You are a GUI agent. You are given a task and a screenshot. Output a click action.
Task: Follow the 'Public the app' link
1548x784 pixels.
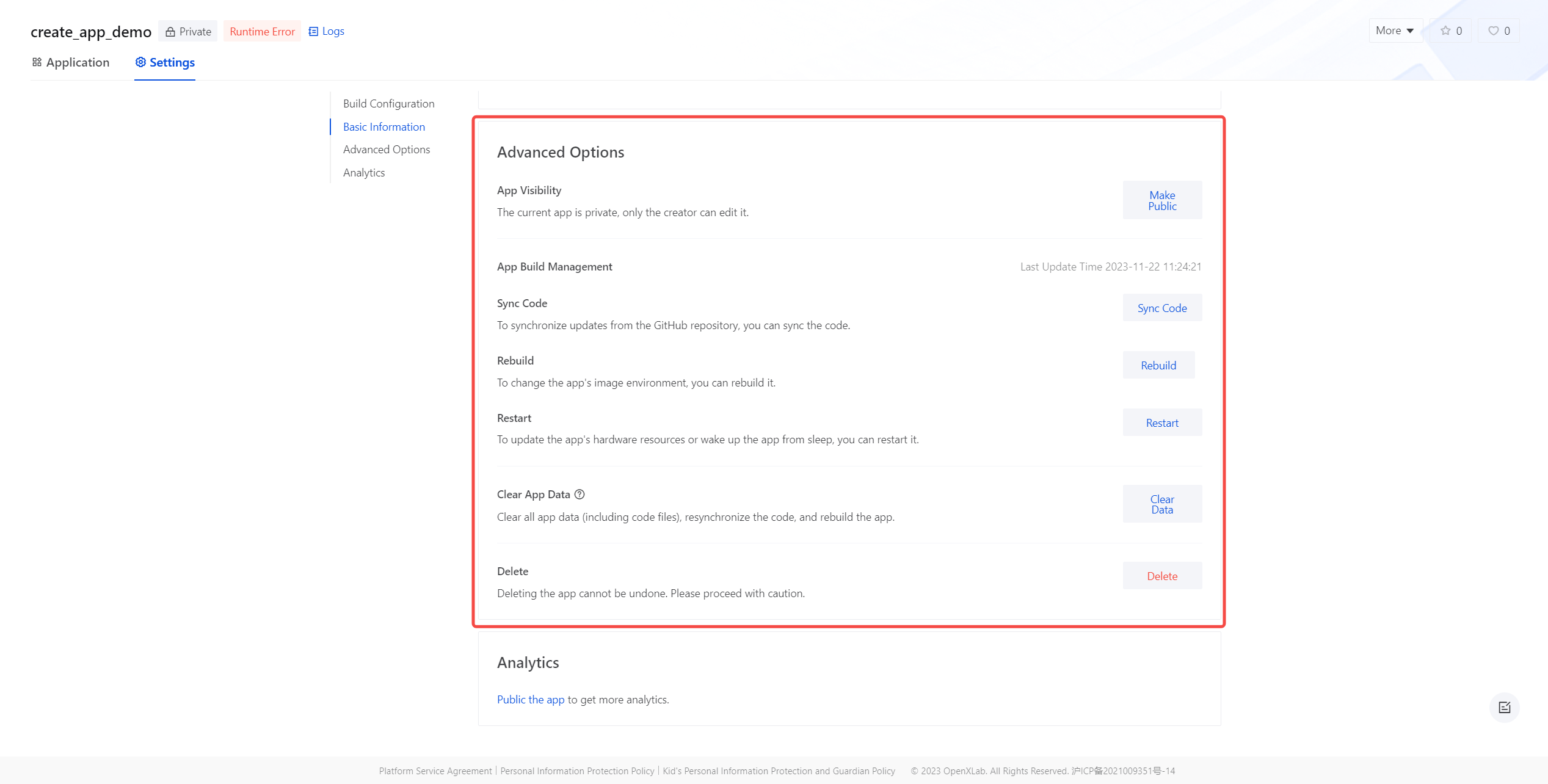point(530,700)
